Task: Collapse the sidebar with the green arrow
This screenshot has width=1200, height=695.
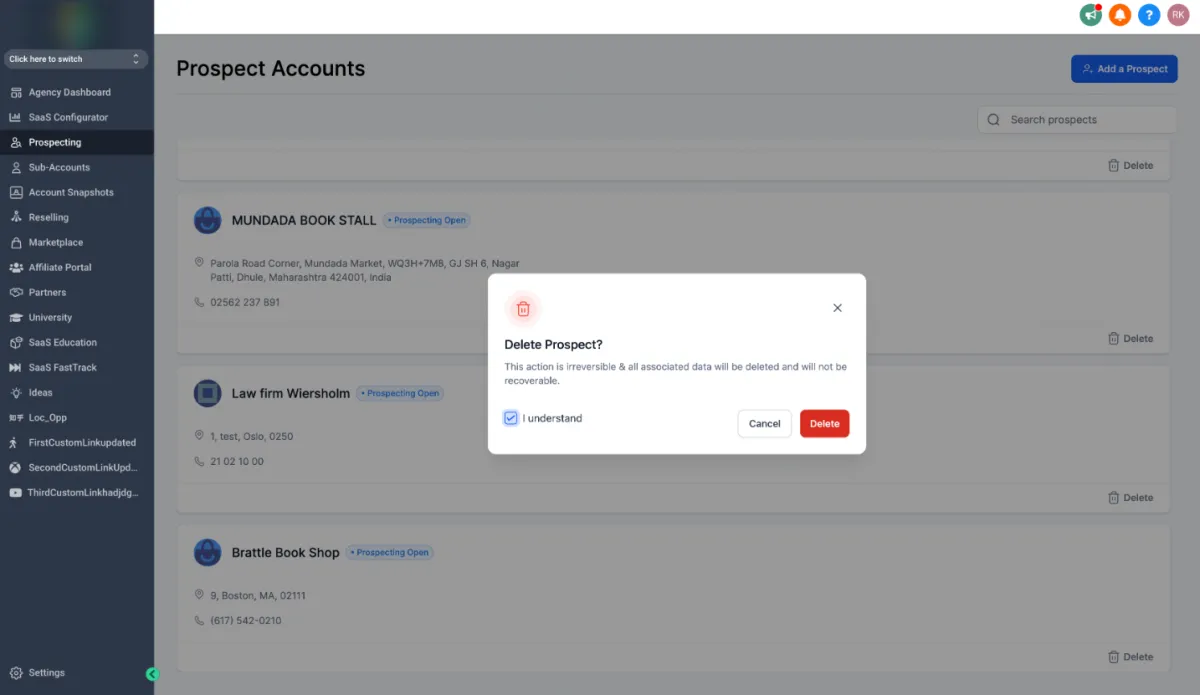Action: click(152, 674)
